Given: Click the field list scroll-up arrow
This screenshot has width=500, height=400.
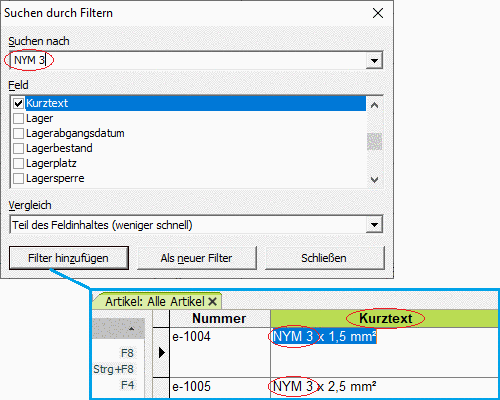Looking at the screenshot, I should (x=374, y=105).
